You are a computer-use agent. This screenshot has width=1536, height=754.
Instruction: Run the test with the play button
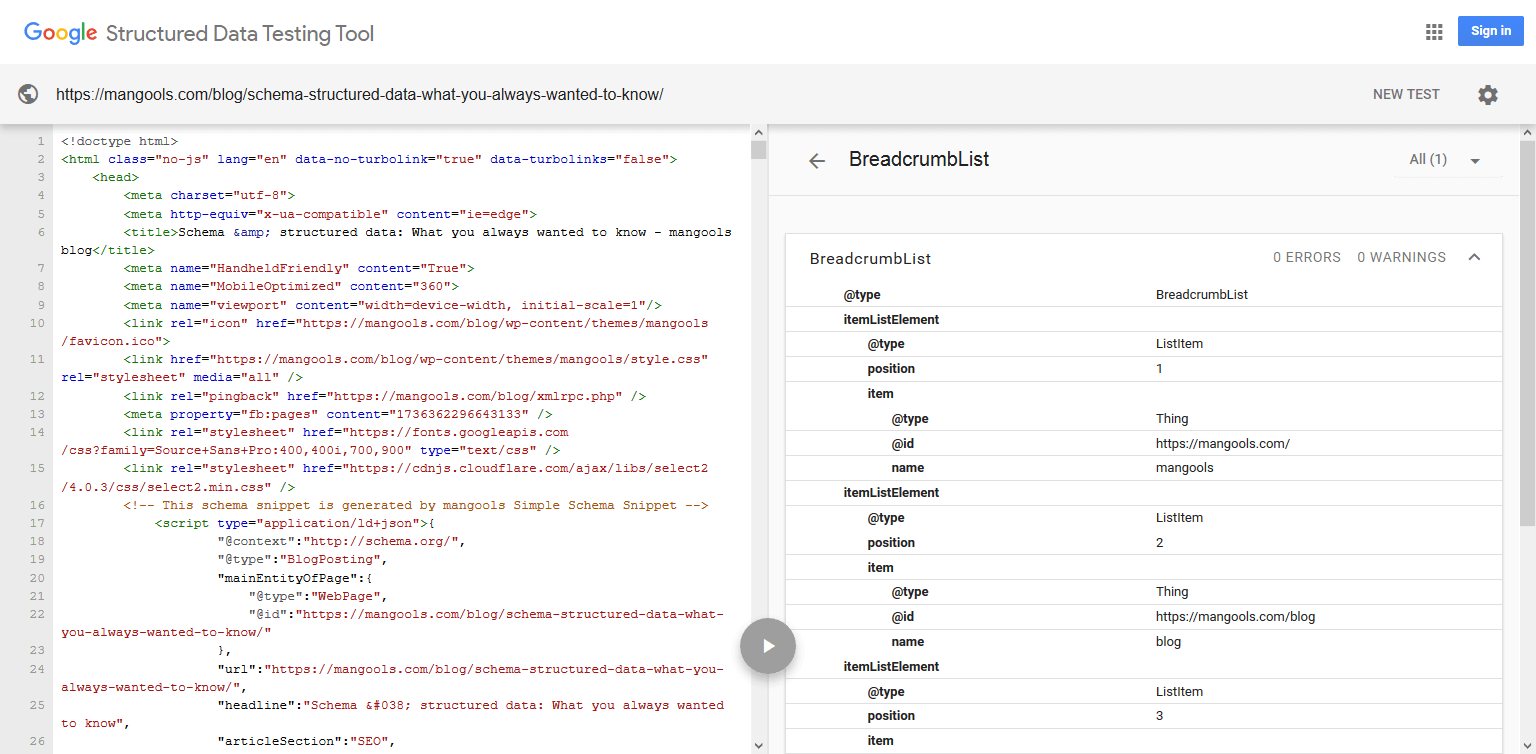768,646
